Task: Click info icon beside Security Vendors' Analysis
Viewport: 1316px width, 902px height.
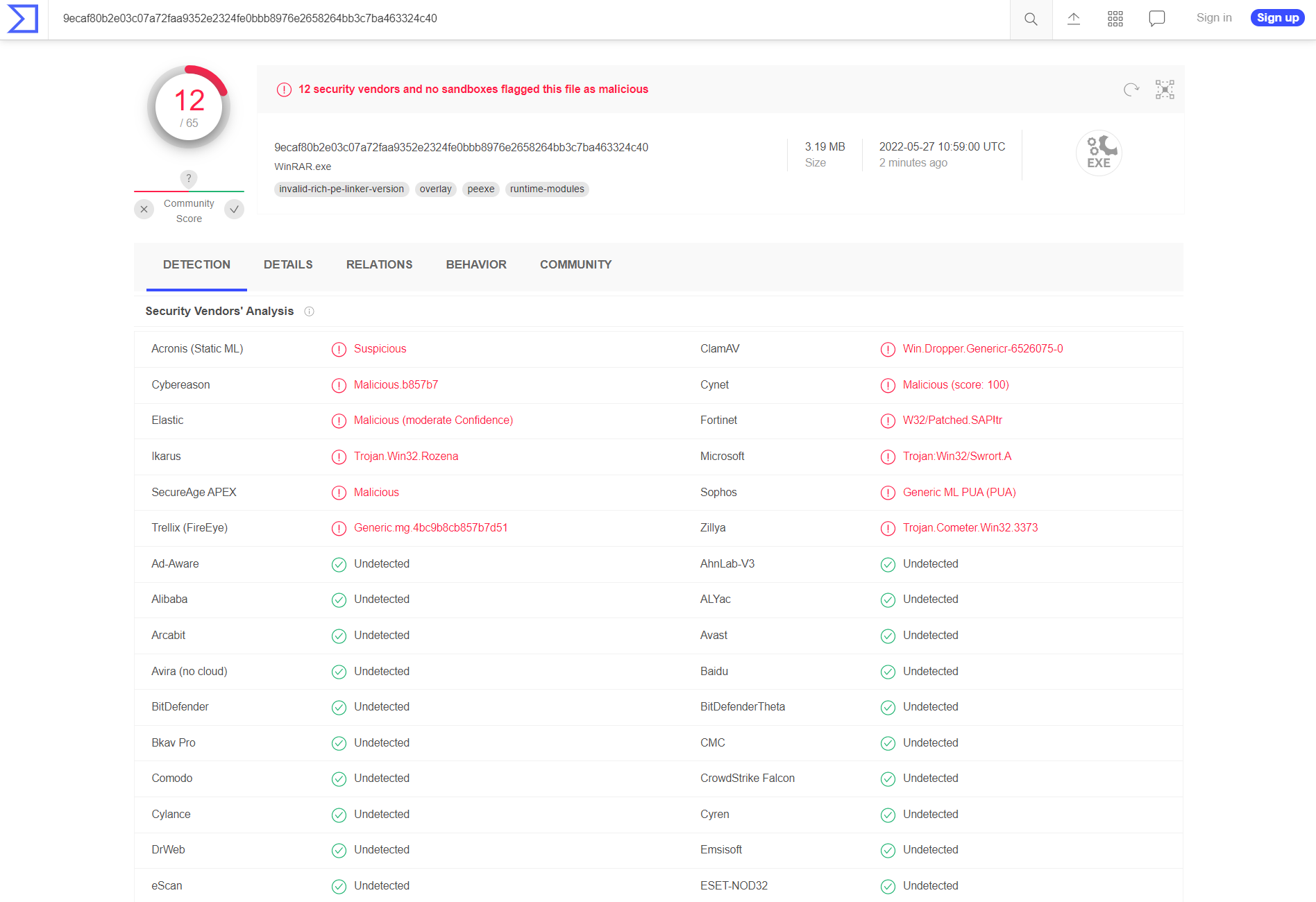Action: tap(310, 312)
